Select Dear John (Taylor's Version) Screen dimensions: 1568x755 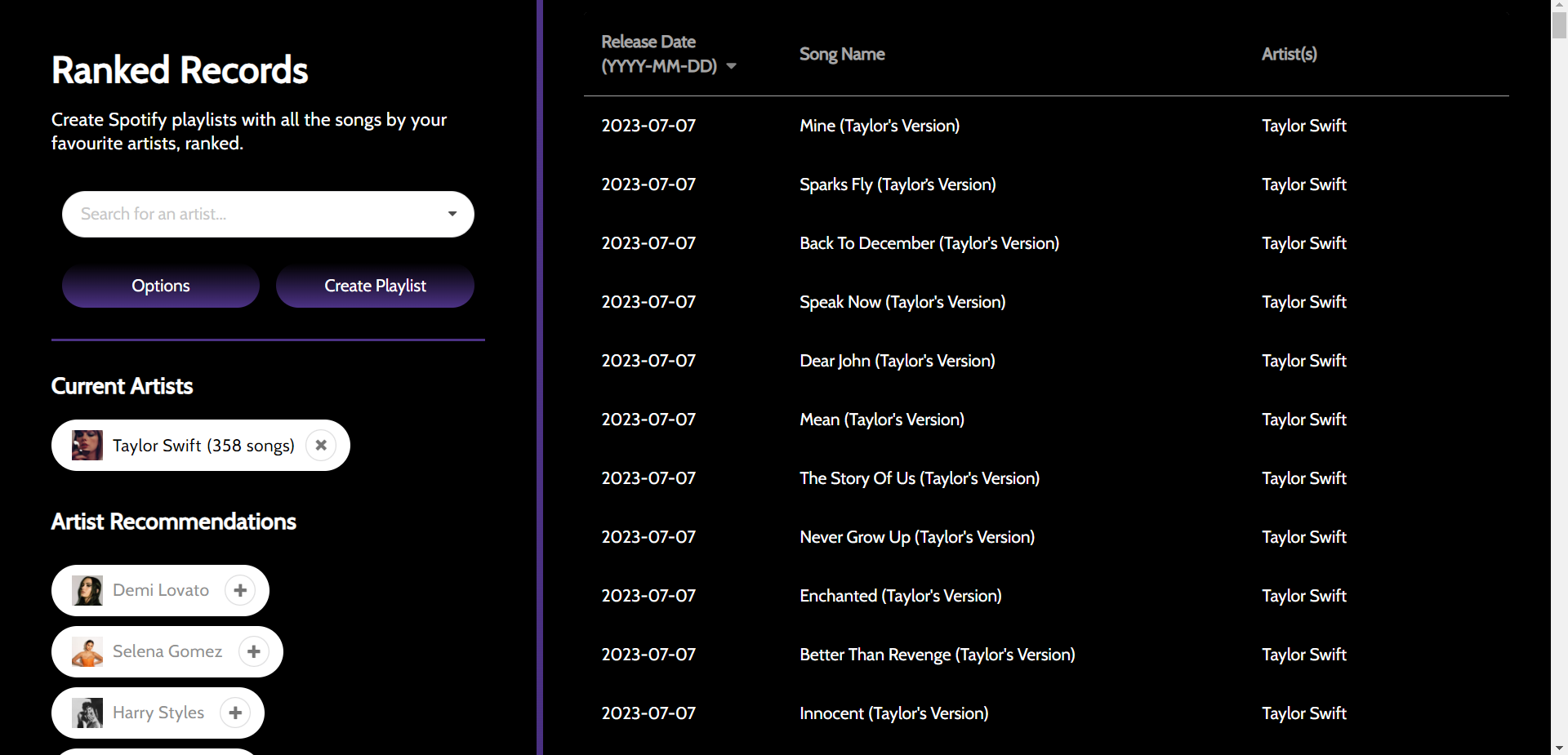[898, 361]
